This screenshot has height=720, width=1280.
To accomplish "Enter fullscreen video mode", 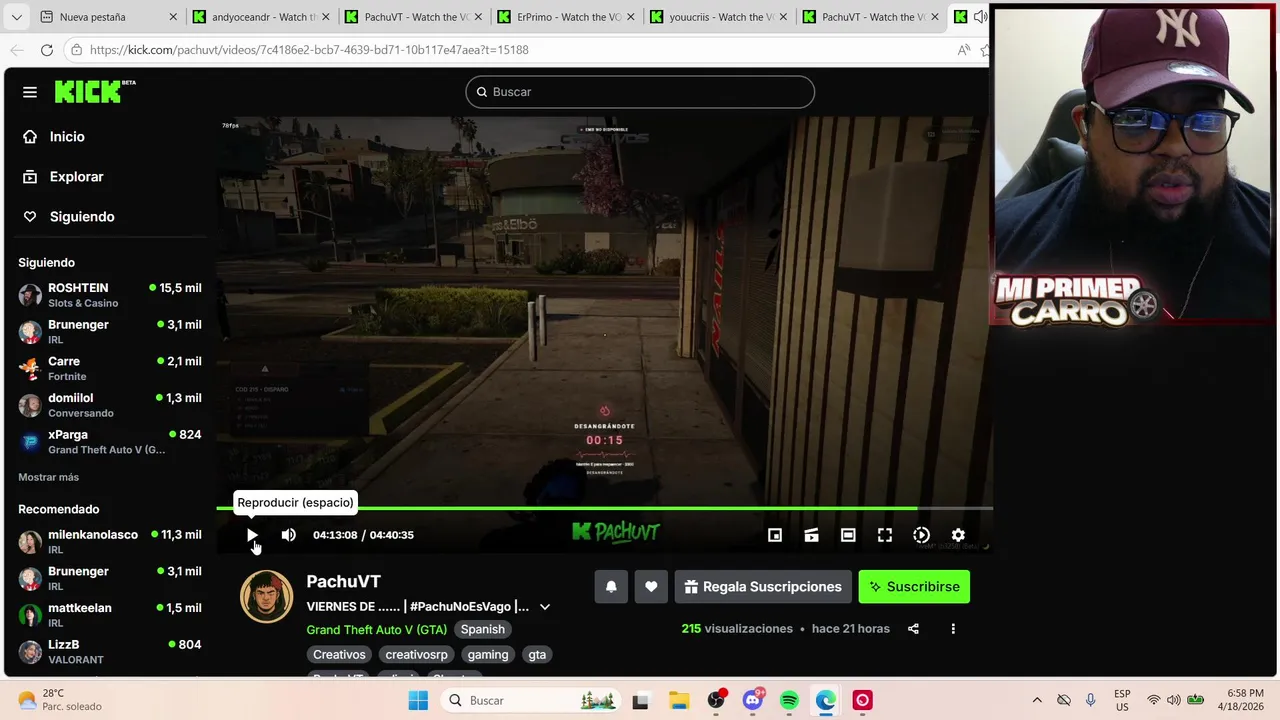I will click(x=885, y=535).
